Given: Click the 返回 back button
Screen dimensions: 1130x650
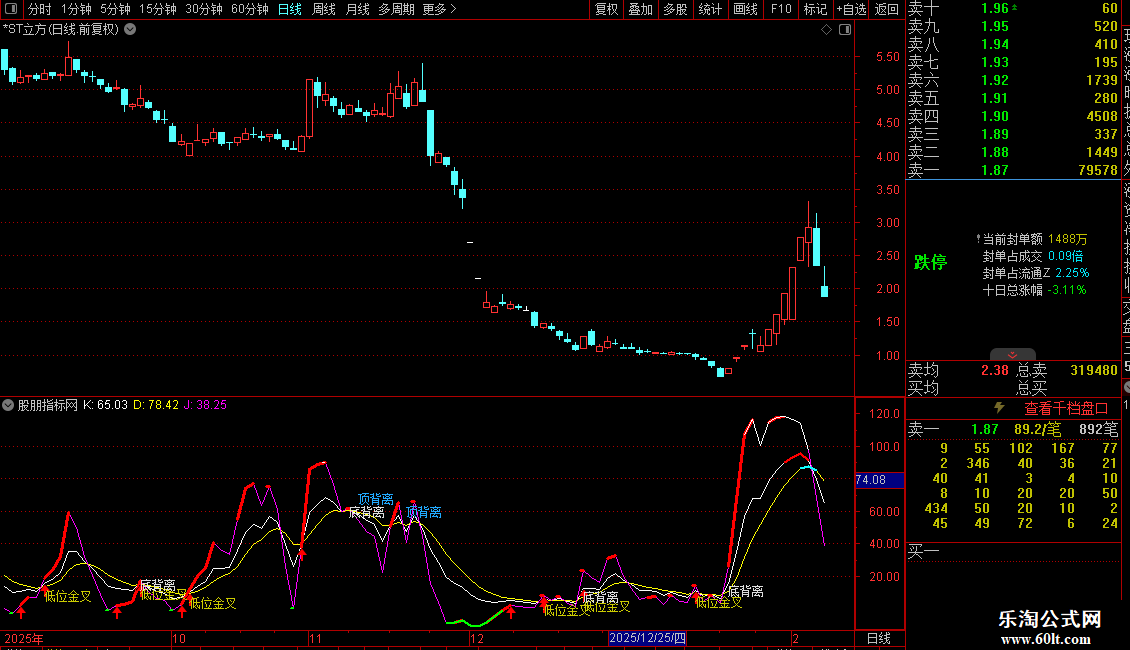Looking at the screenshot, I should pyautogui.click(x=886, y=9).
